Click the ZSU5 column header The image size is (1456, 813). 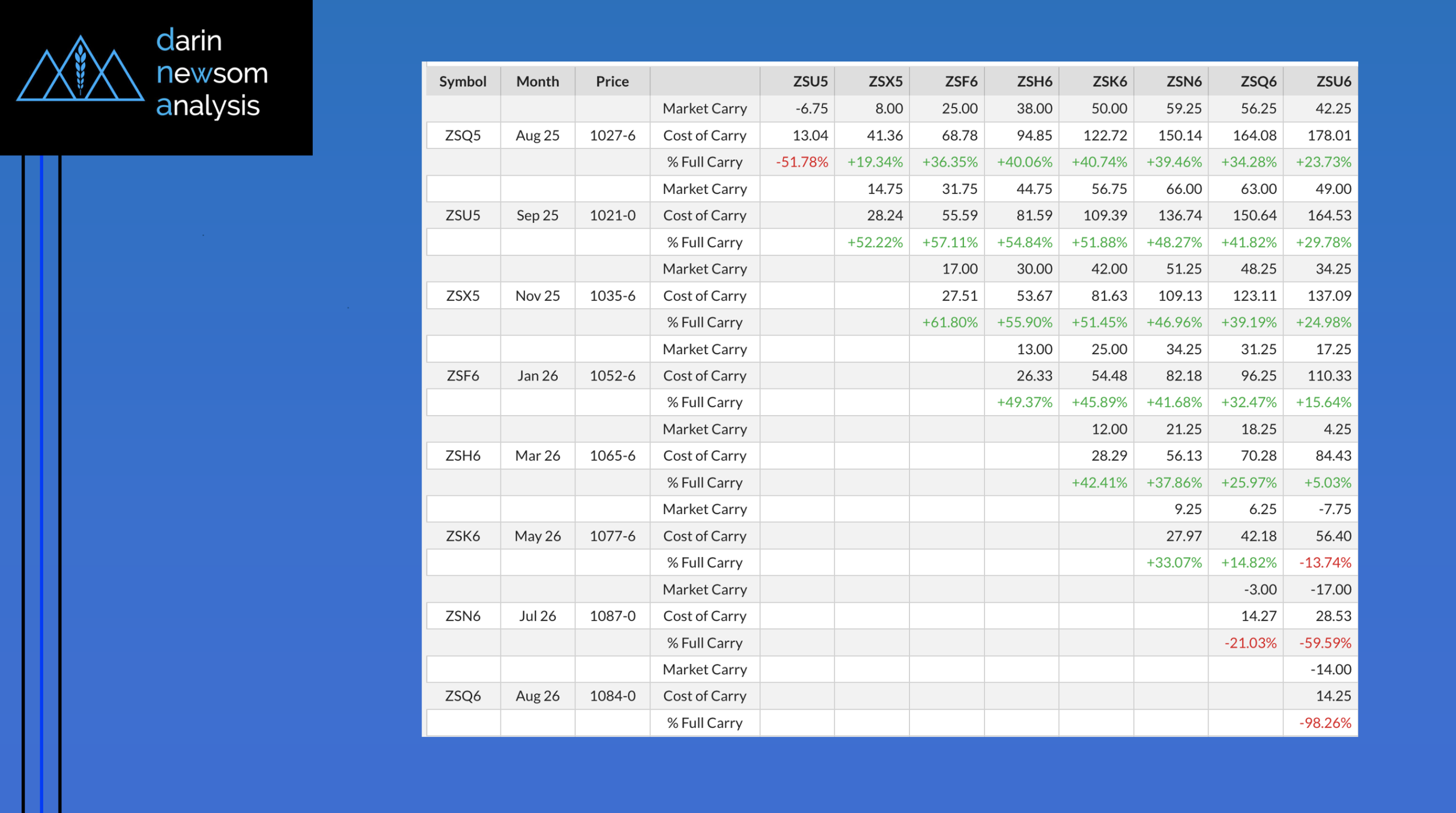coord(810,82)
